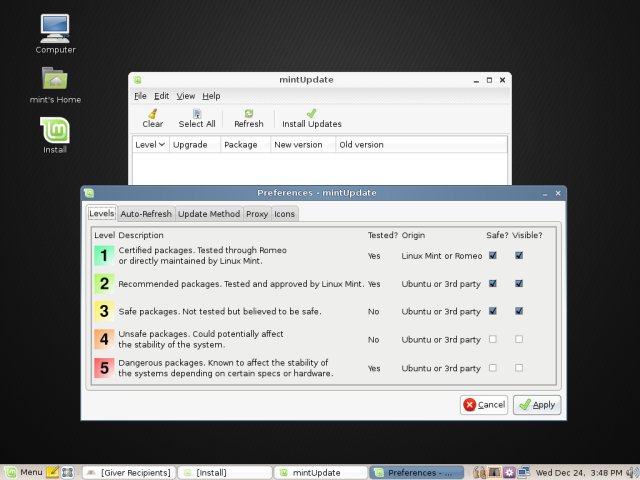Switch to mintUpdate taskbar window
The height and width of the screenshot is (480, 640).
pyautogui.click(x=320, y=473)
